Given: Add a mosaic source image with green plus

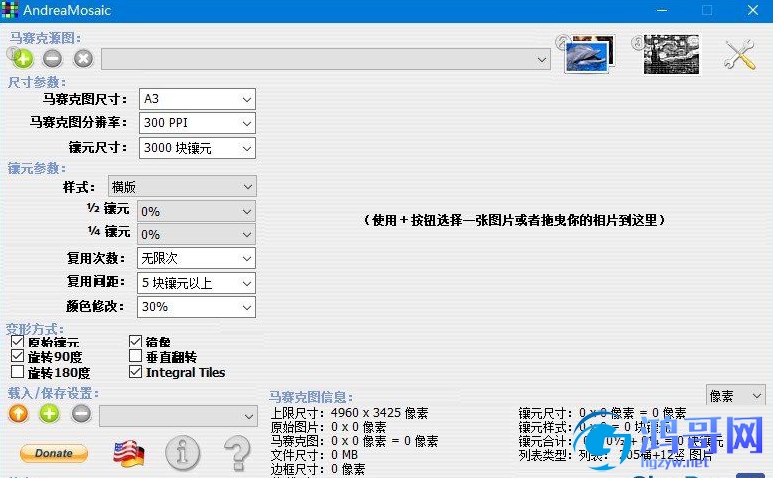Looking at the screenshot, I should [x=22, y=59].
